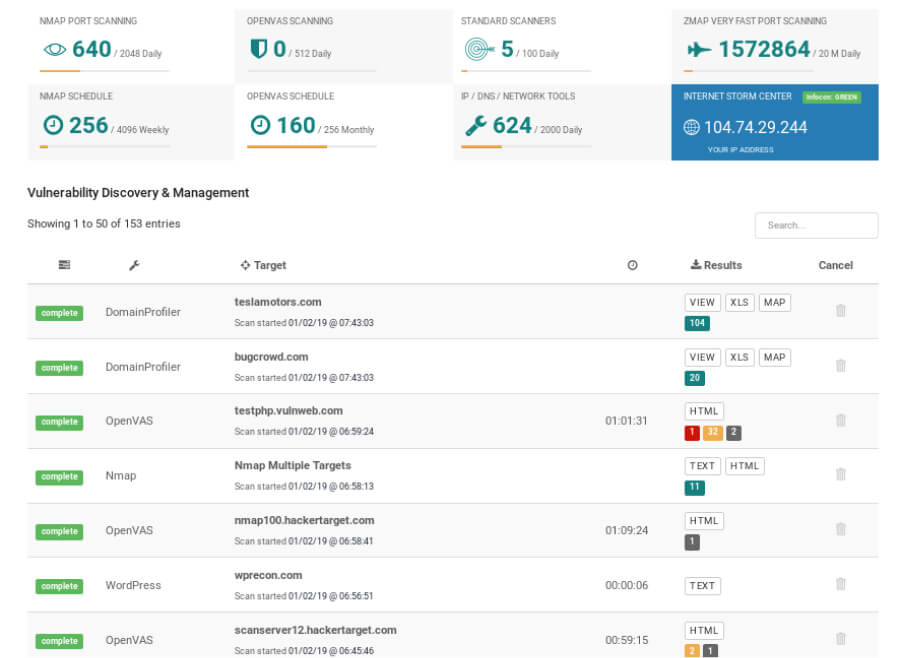
Task: Click the globe icon beside the IP address
Action: tap(691, 127)
